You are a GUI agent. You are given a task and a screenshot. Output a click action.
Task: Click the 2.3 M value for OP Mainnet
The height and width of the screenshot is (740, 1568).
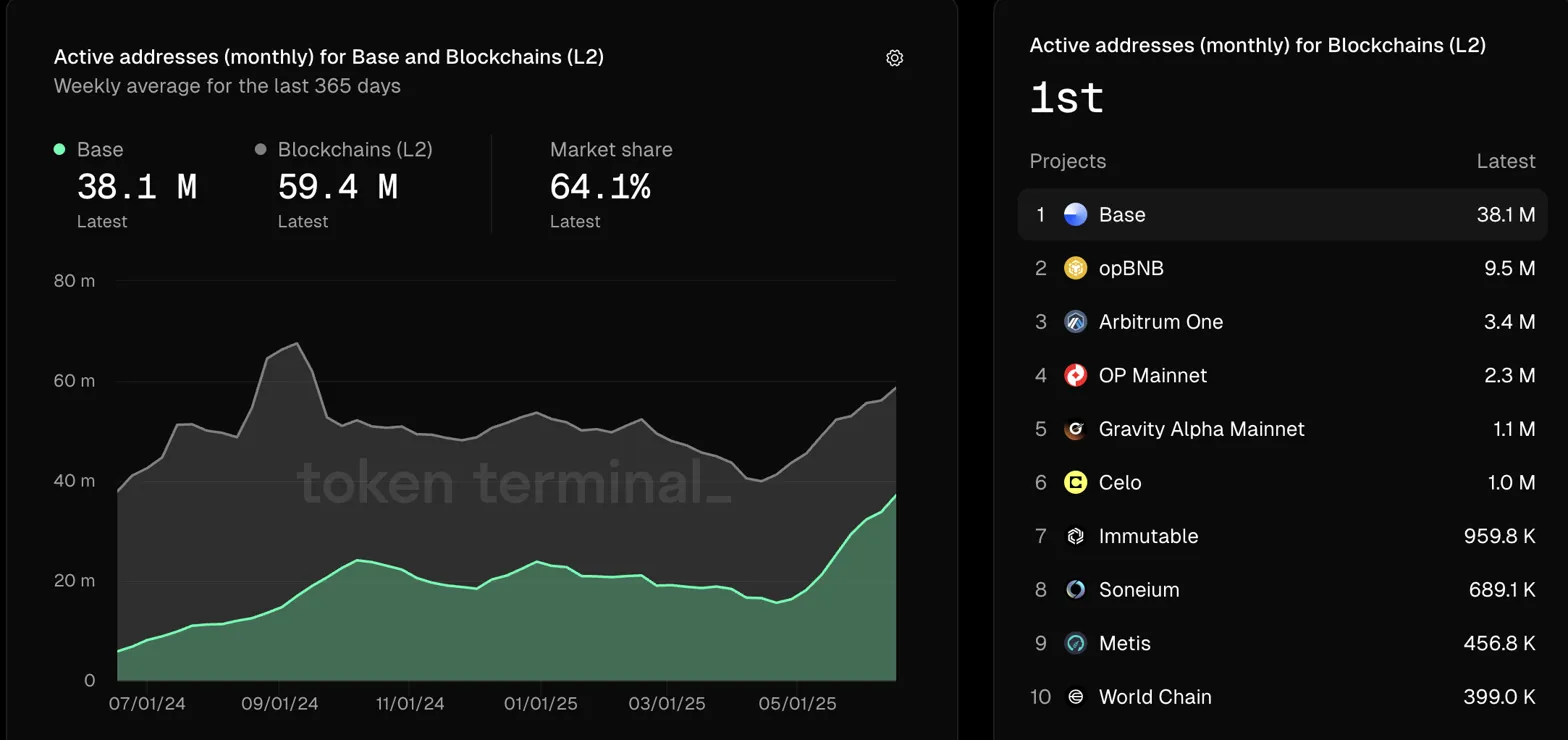[x=1510, y=375]
